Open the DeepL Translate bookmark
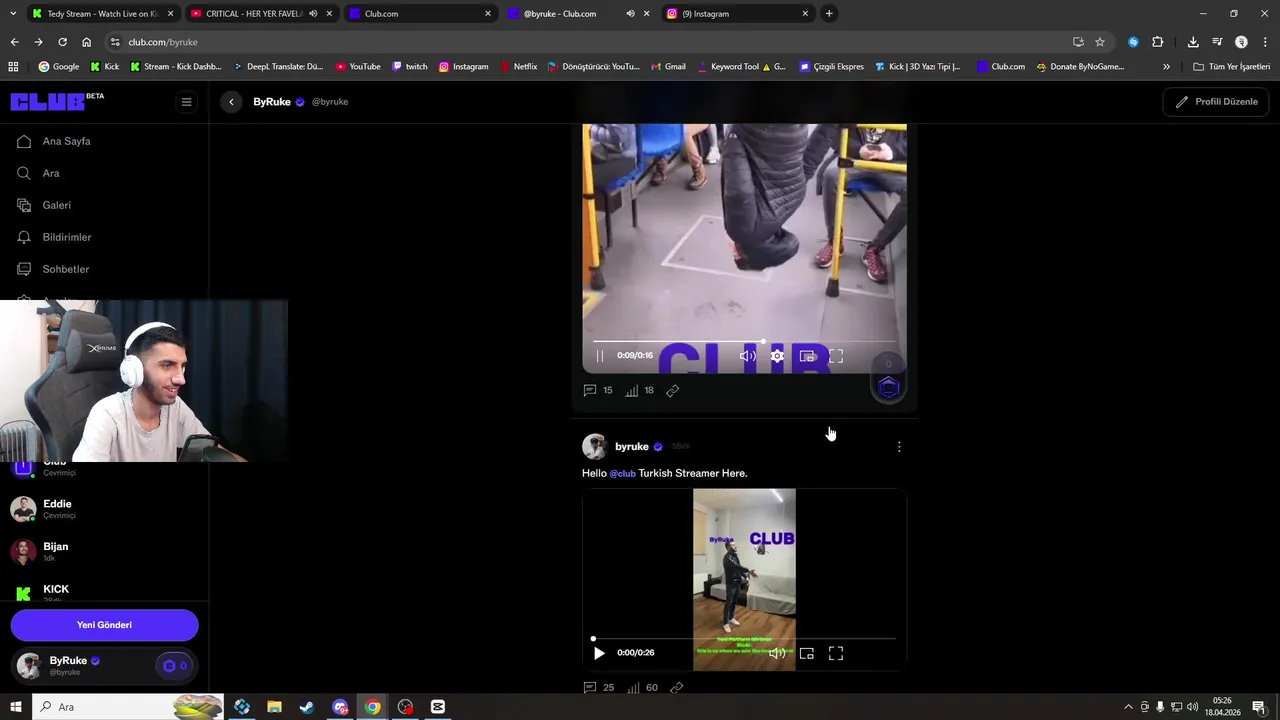The height and width of the screenshot is (720, 1280). tap(277, 67)
